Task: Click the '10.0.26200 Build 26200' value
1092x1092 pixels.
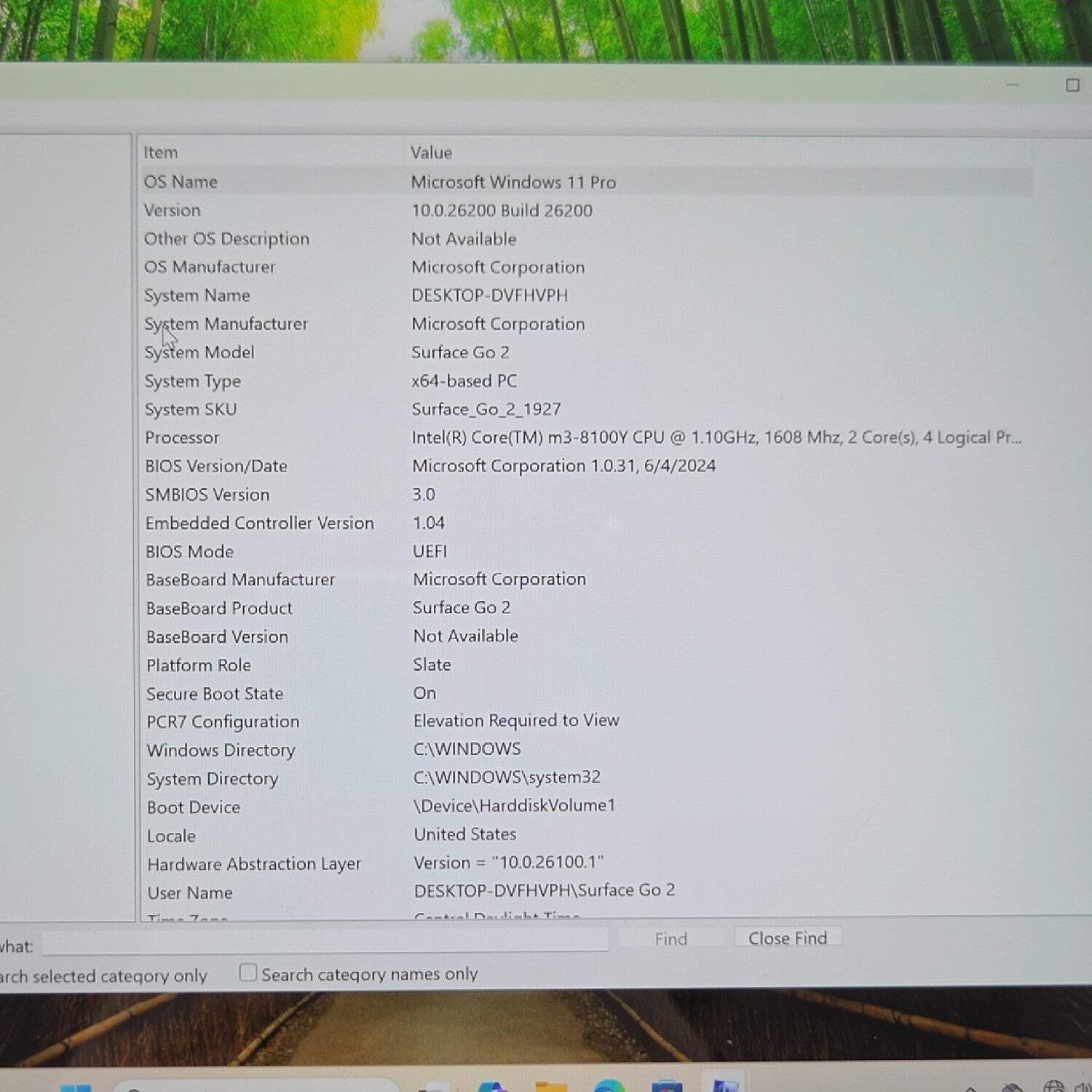Action: click(502, 210)
